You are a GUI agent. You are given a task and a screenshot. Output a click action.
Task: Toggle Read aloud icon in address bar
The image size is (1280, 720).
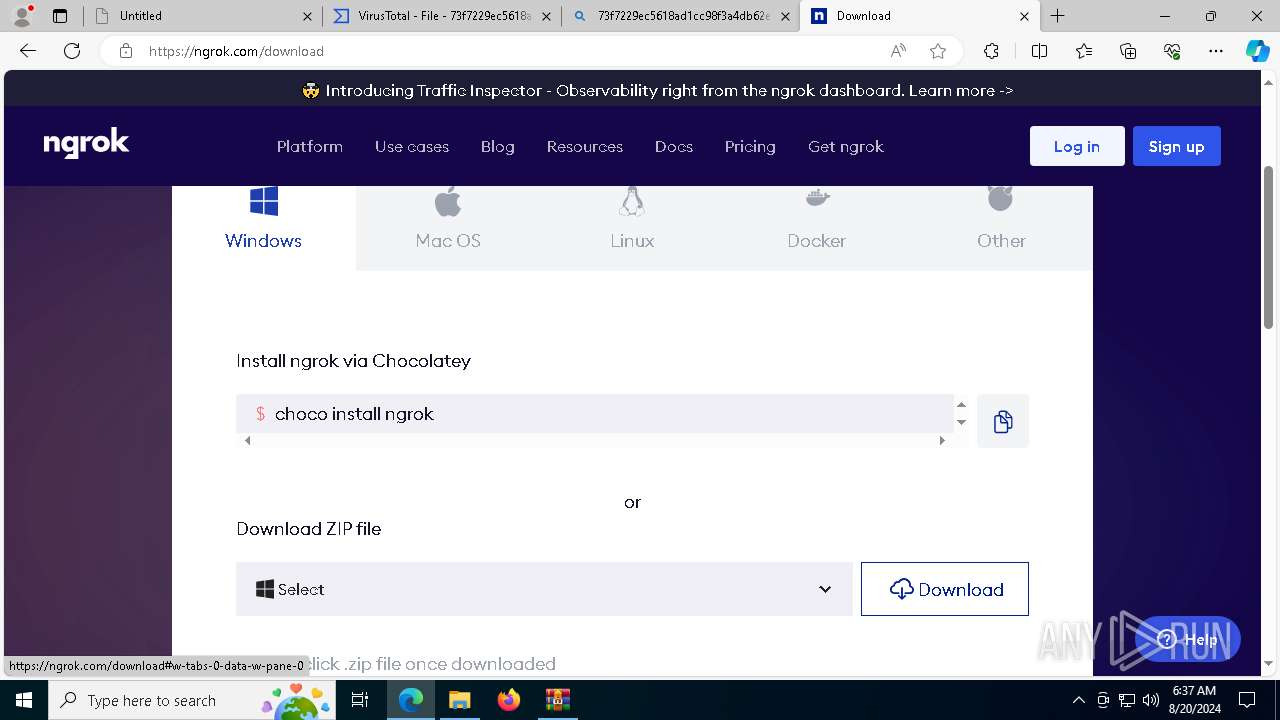[x=898, y=51]
